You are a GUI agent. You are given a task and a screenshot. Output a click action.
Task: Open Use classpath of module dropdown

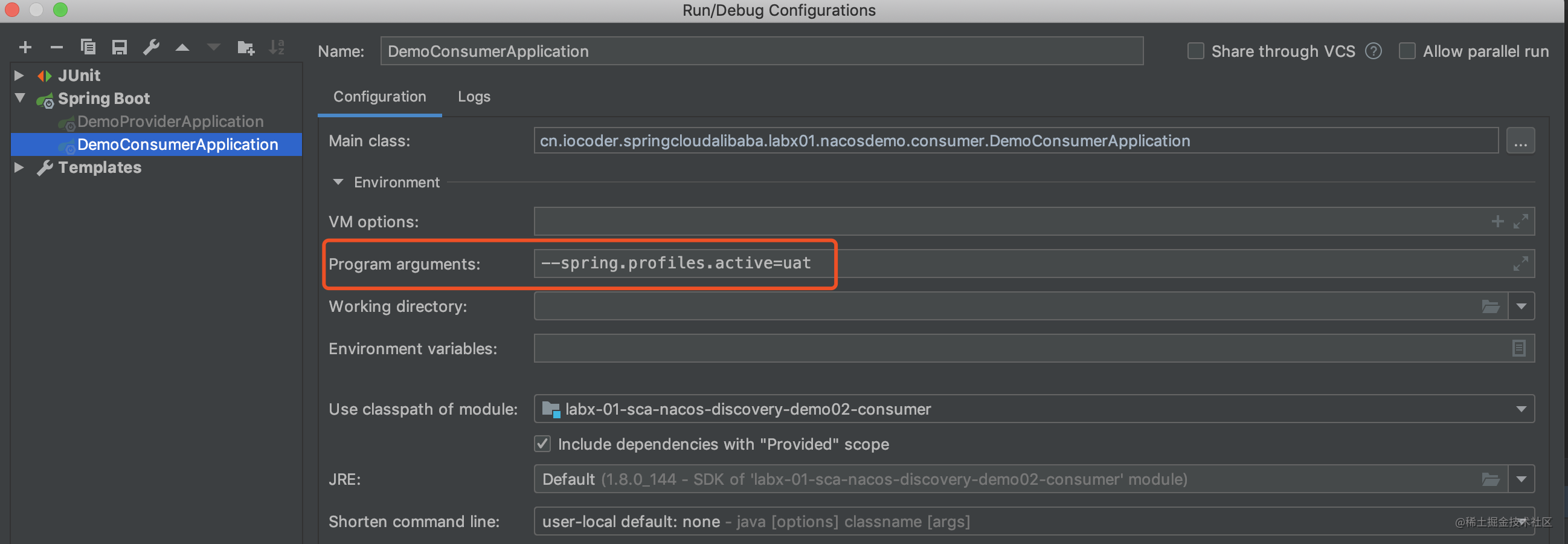(1521, 409)
